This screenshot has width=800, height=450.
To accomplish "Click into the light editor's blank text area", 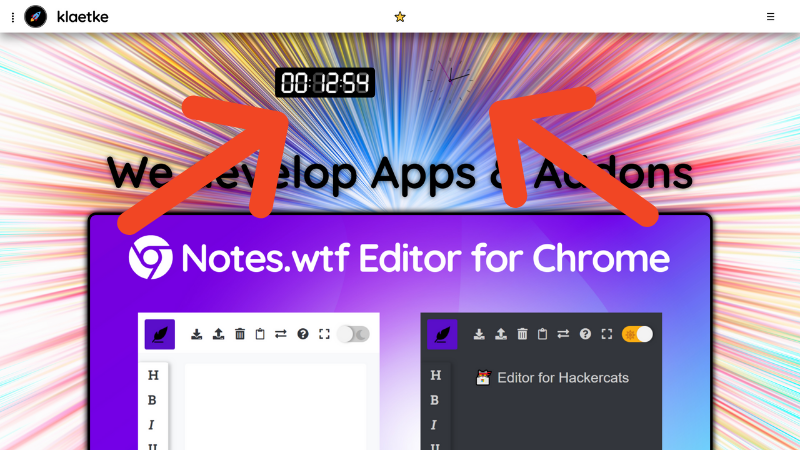I will 276,407.
